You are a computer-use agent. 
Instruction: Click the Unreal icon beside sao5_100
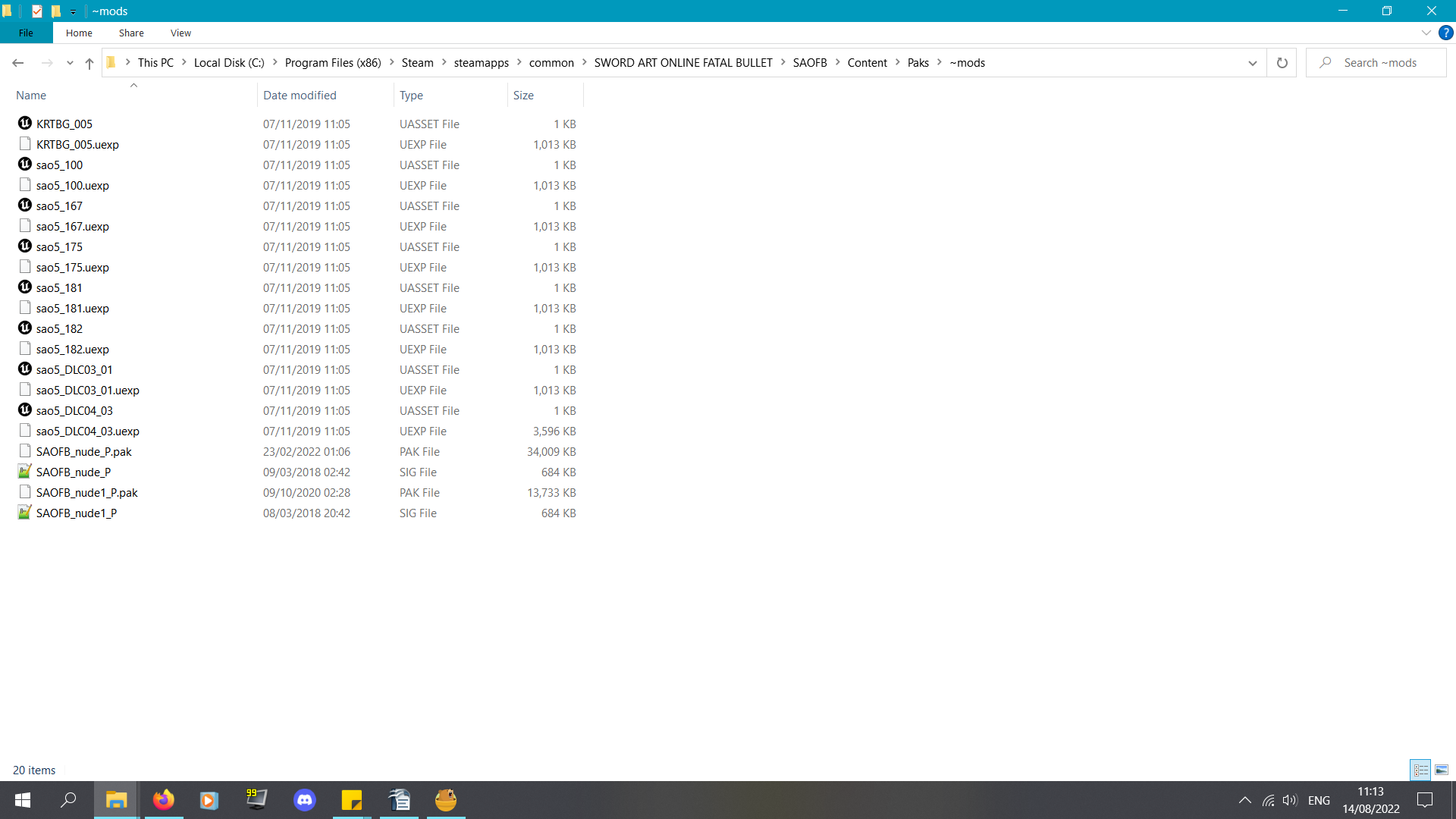(x=25, y=165)
